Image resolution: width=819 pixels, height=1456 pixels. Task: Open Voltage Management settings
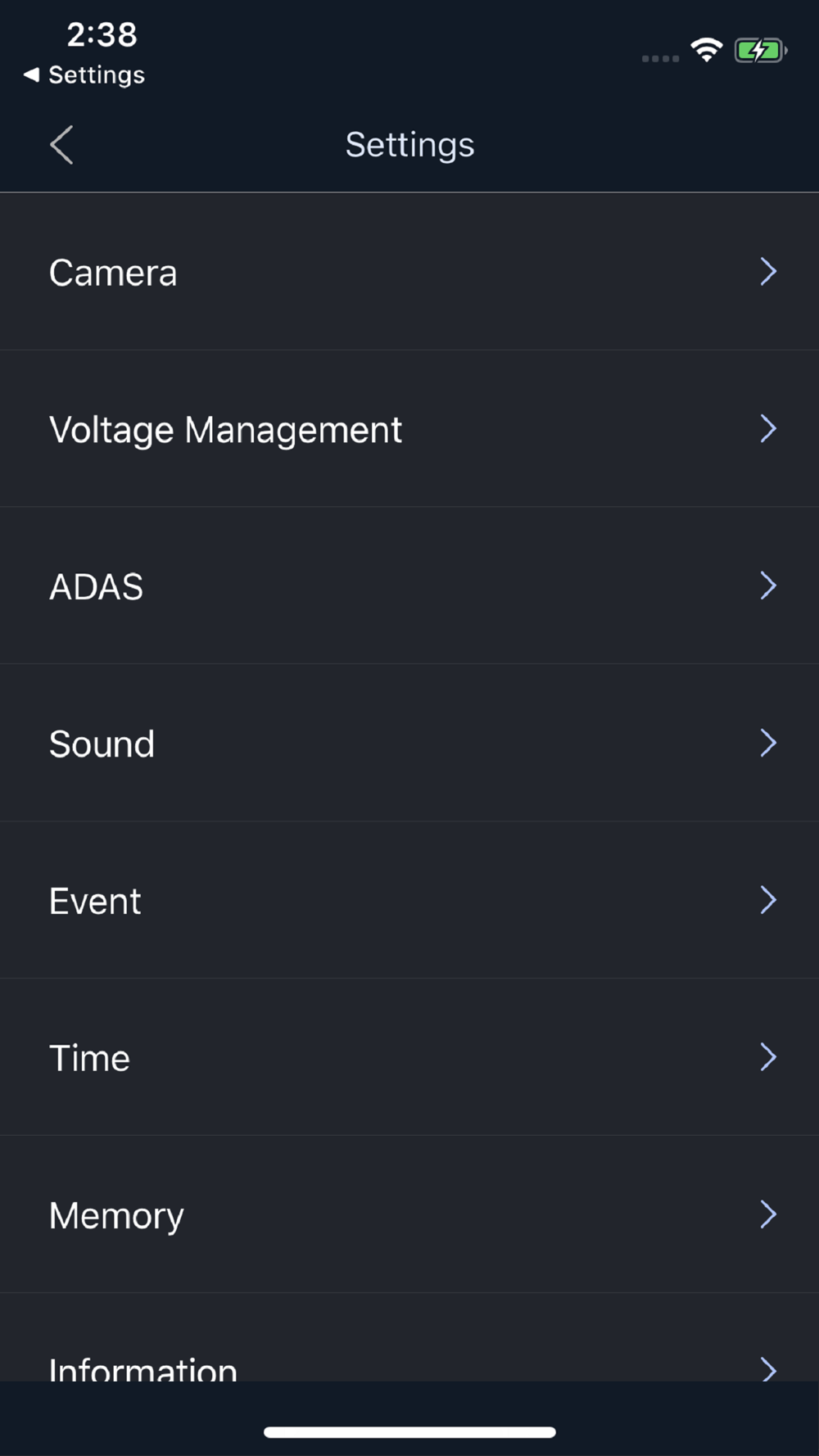tap(225, 430)
